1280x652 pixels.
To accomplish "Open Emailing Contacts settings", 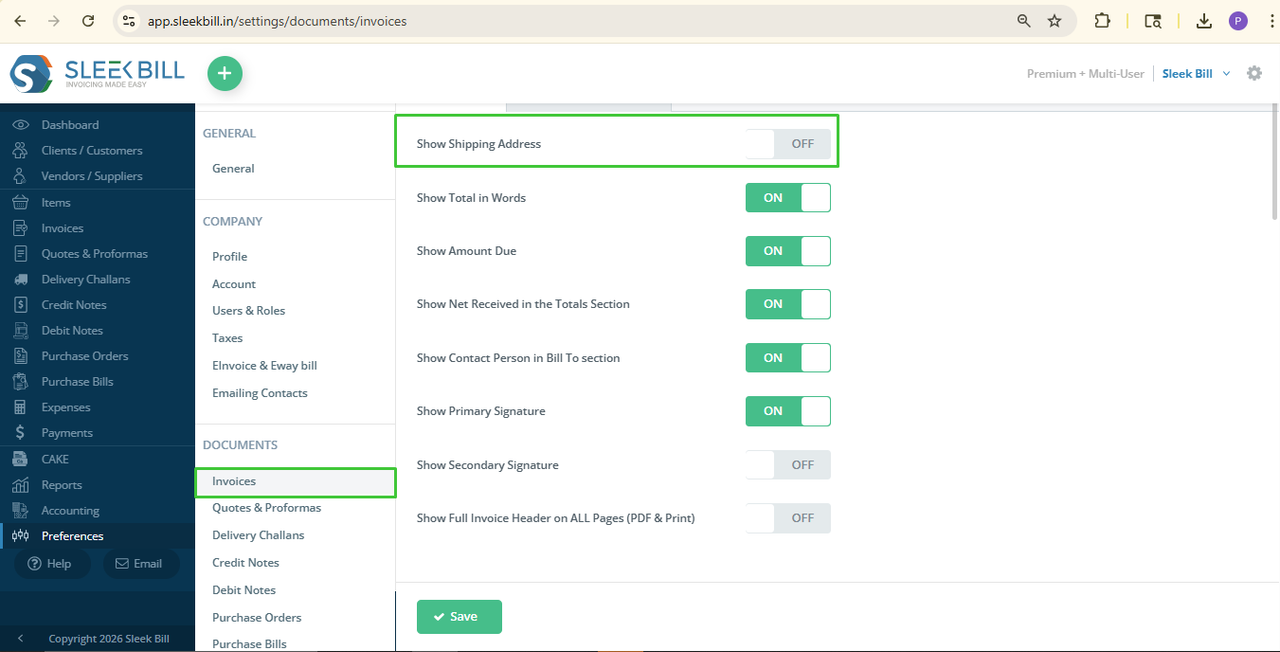I will 260,393.
